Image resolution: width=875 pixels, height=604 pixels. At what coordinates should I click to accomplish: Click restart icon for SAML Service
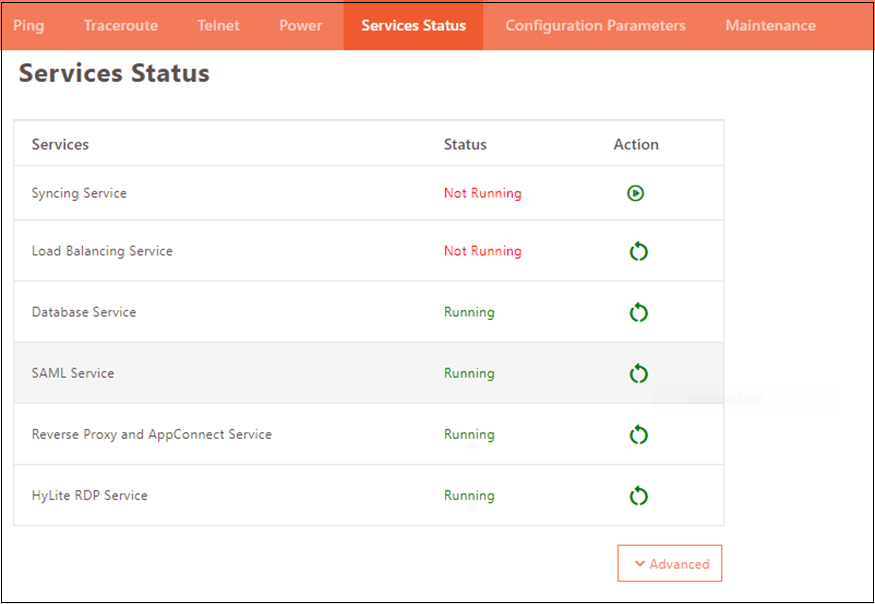[638, 374]
